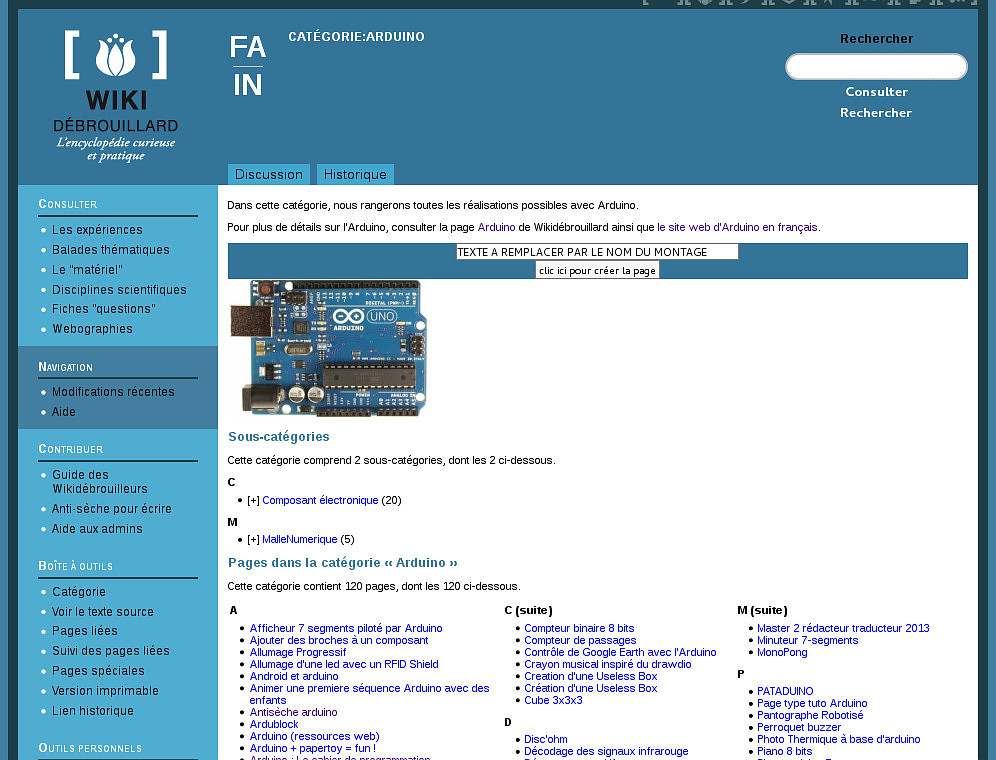
Task: Click 'clic ici pour créer la page'
Action: click(597, 270)
